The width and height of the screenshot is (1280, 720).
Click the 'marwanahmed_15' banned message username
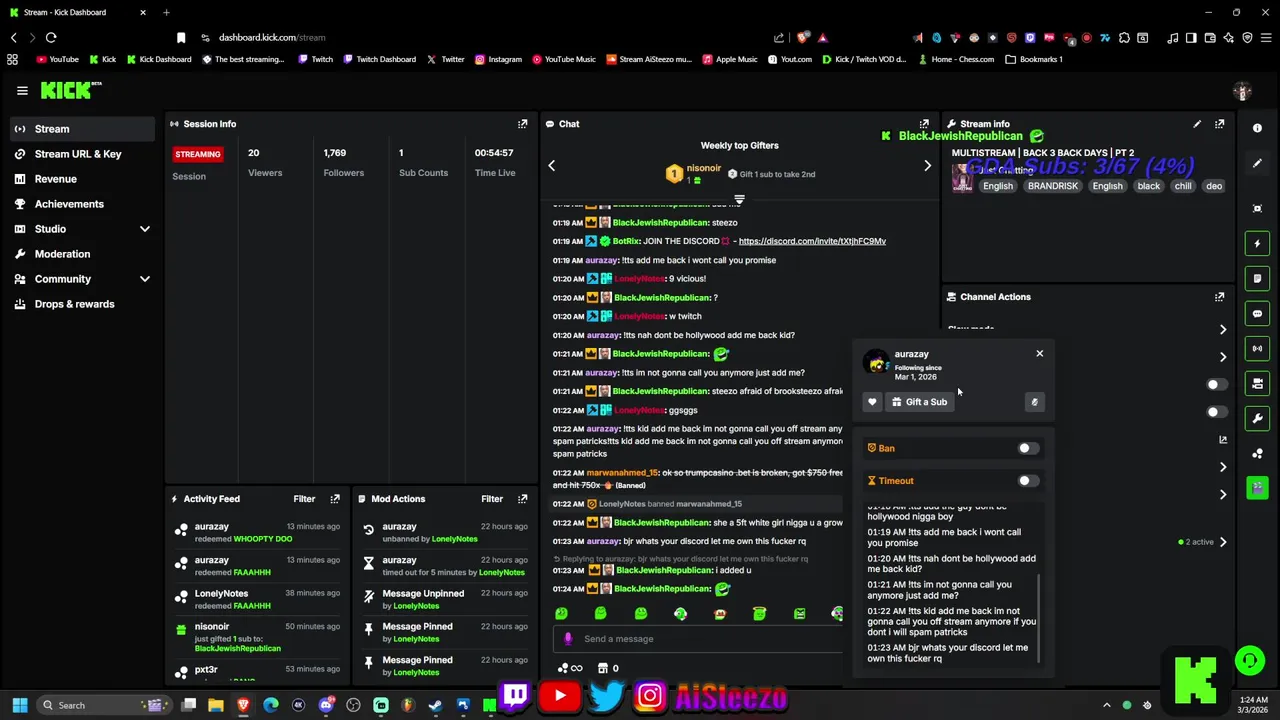point(623,473)
